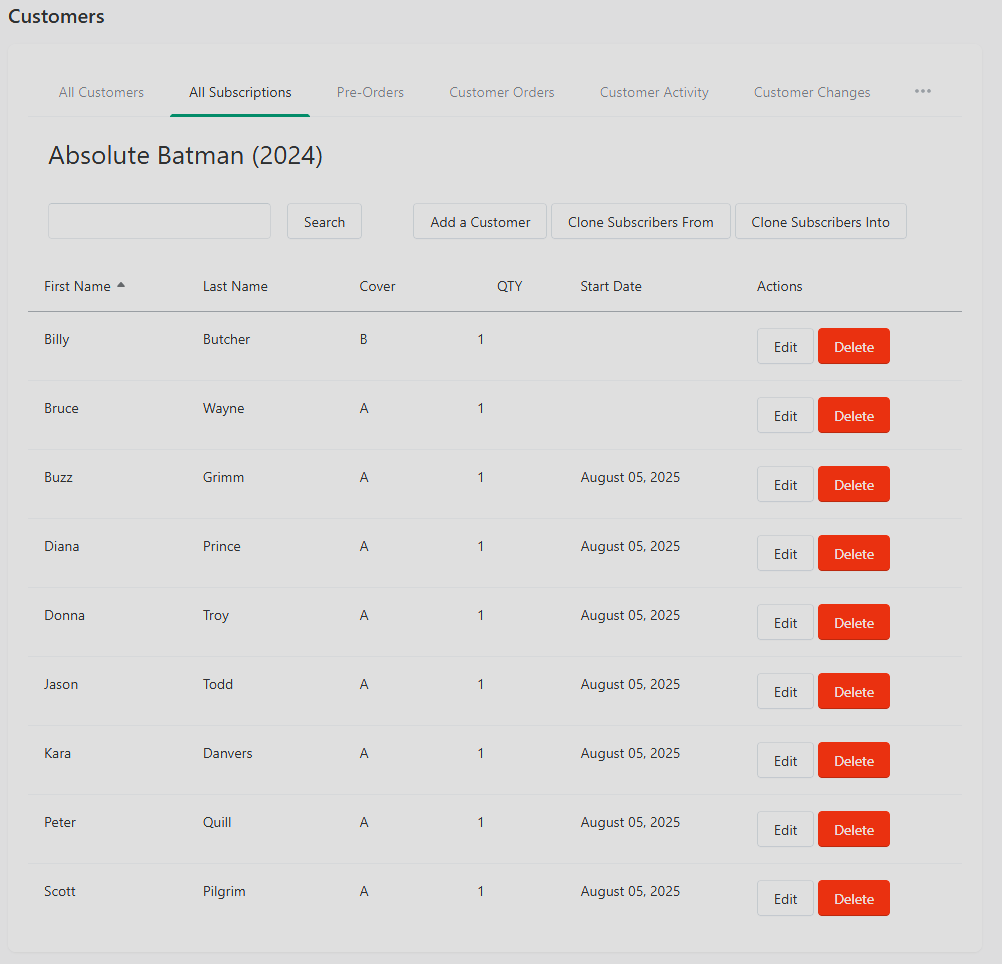Open the more tabs ellipsis menu
The height and width of the screenshot is (964, 1002).
coord(922,91)
